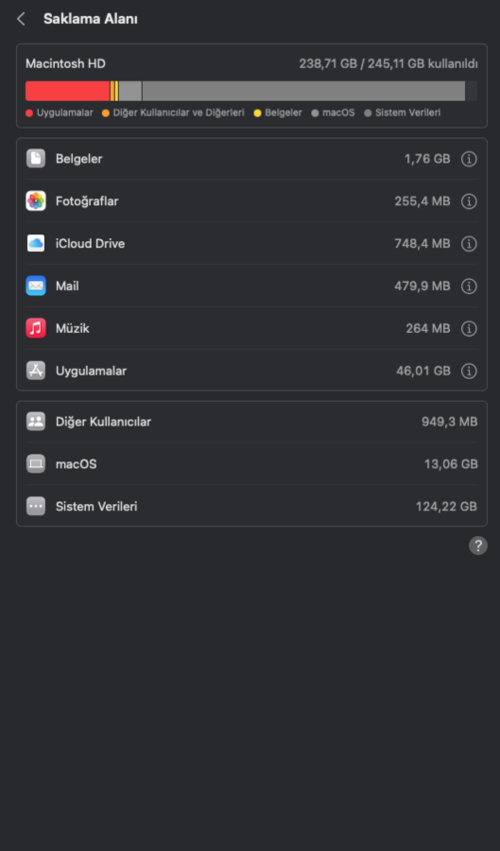Click the large gray Sistem Verileri bar segment
Viewport: 500px width, 851px height.
(303, 91)
